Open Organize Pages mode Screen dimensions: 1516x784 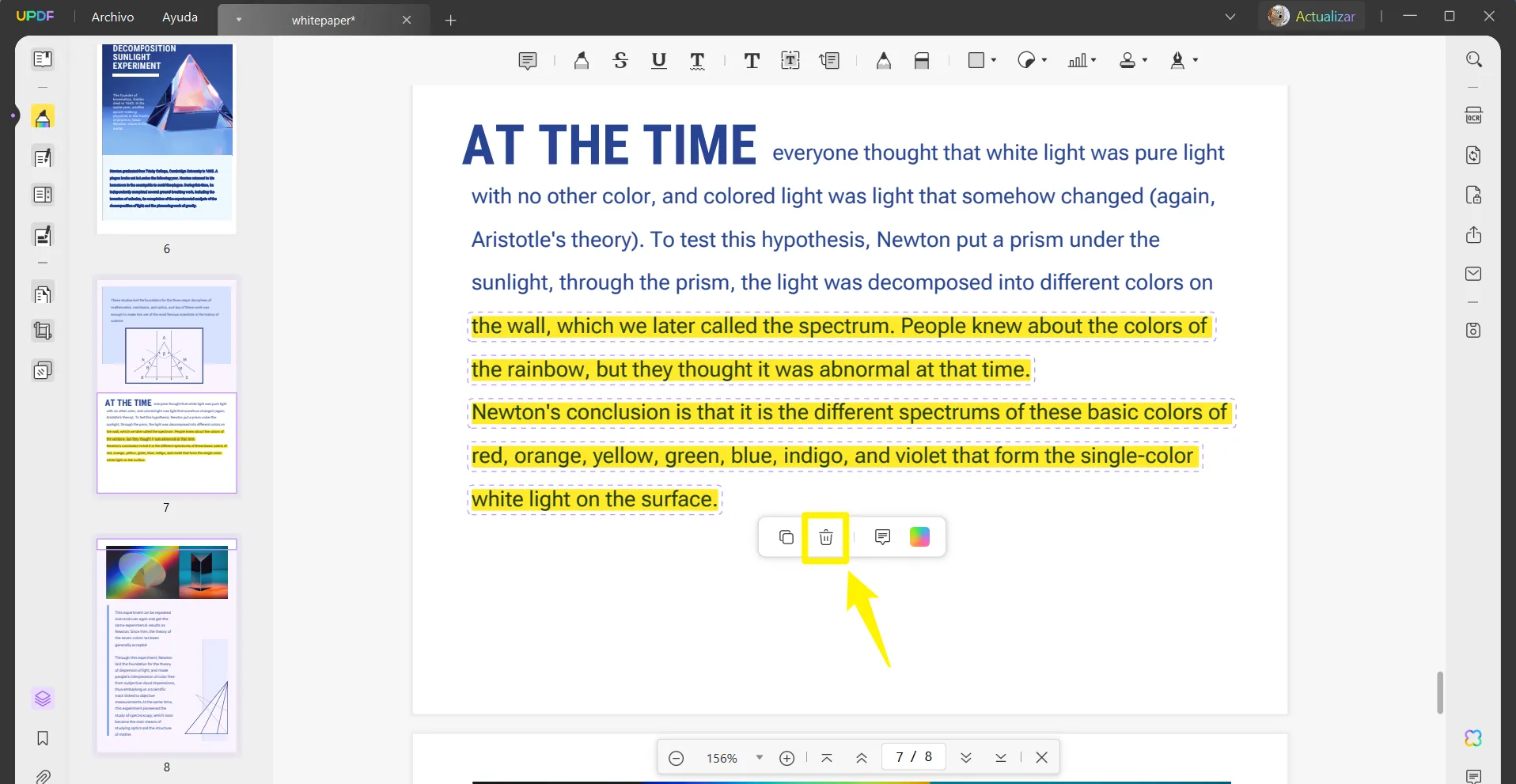tap(43, 294)
